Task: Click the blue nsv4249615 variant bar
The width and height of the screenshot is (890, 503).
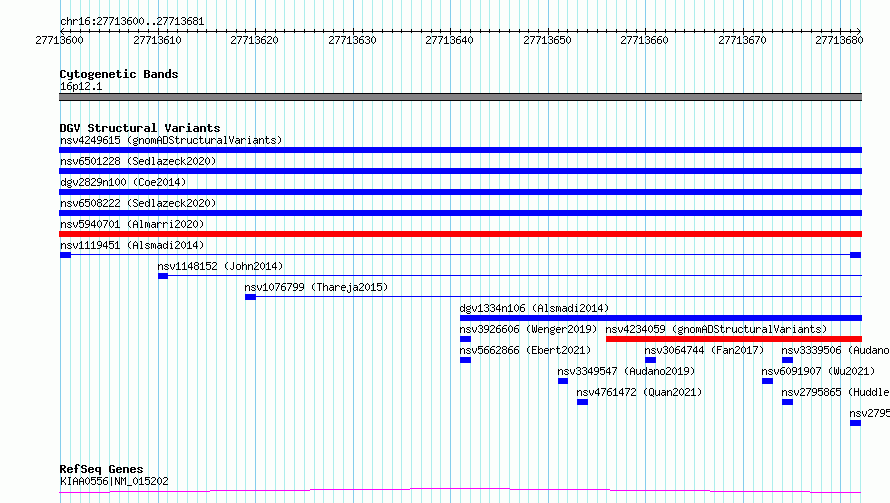Action: click(460, 150)
